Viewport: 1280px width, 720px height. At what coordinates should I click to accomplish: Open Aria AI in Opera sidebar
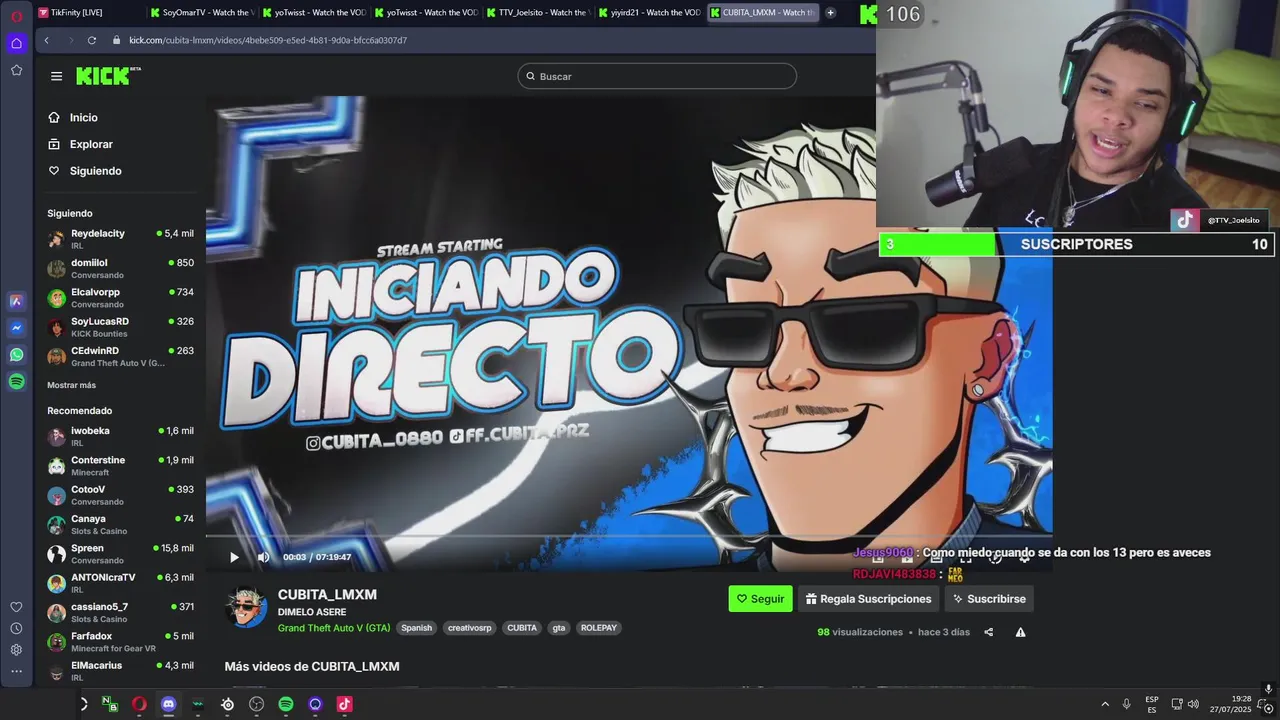pos(16,300)
